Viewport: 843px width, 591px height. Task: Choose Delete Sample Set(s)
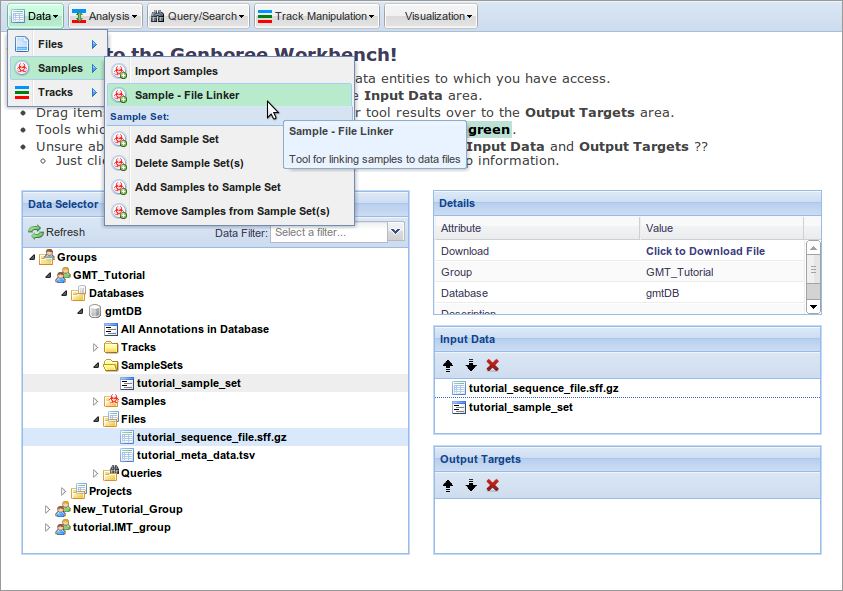point(230,163)
